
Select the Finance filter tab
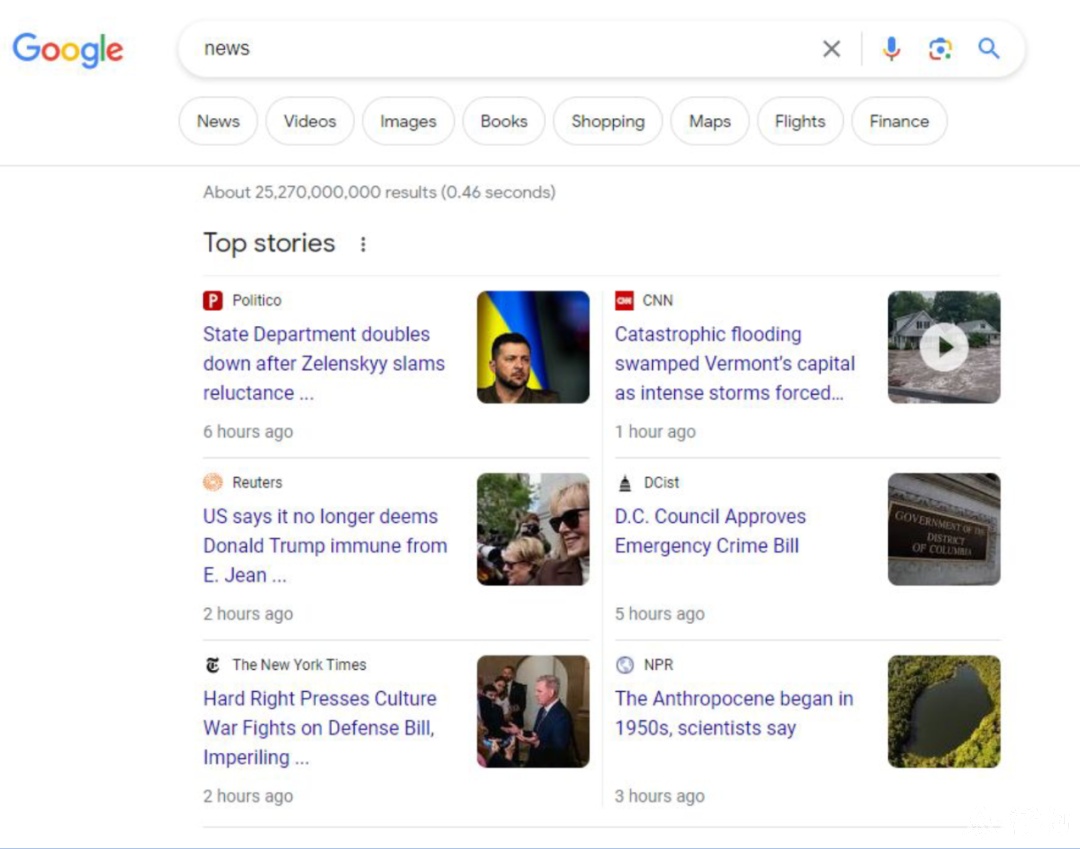(899, 121)
